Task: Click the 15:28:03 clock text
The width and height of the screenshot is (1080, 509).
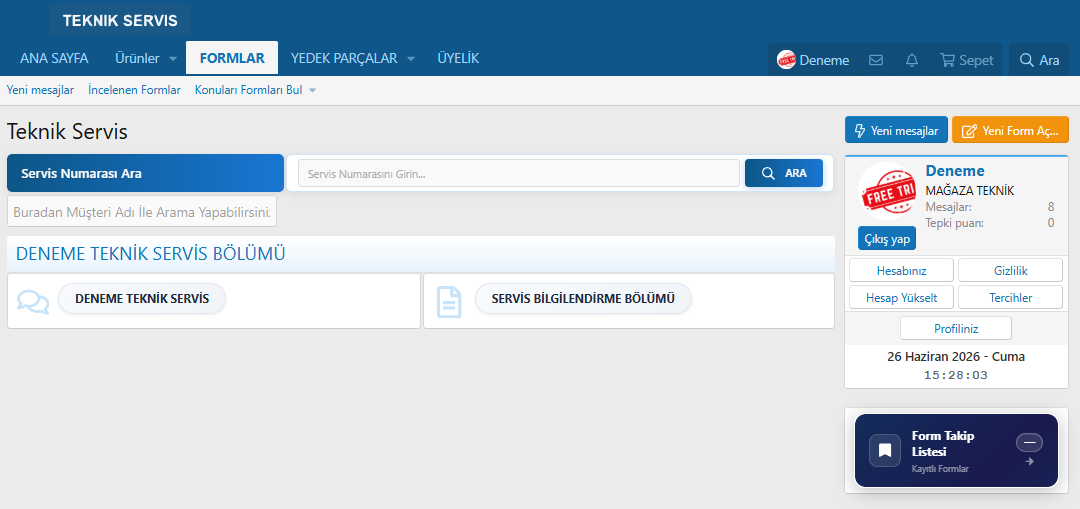Action: click(x=956, y=375)
